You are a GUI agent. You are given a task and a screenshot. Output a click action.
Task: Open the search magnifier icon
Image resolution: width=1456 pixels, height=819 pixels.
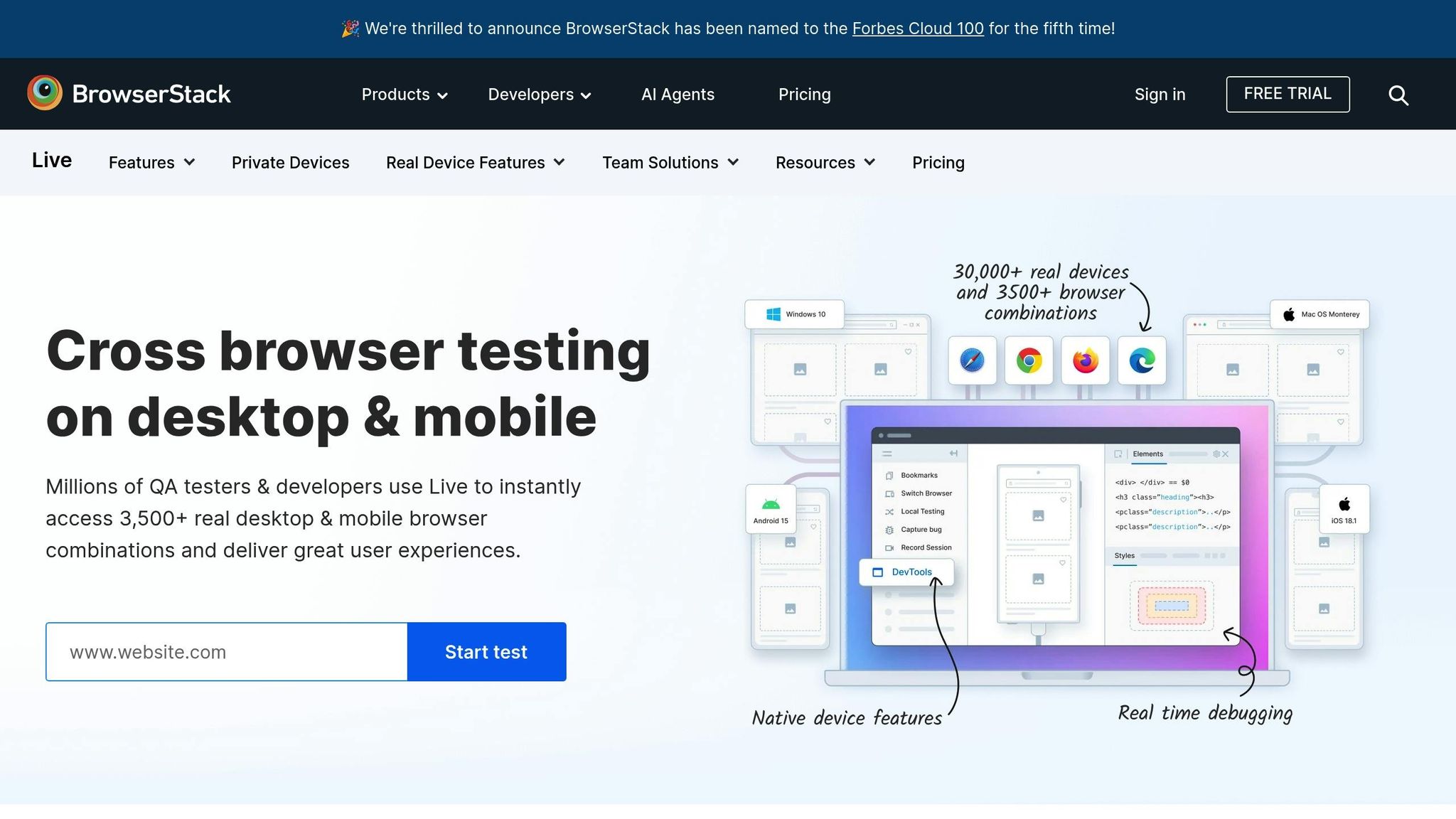1398,95
